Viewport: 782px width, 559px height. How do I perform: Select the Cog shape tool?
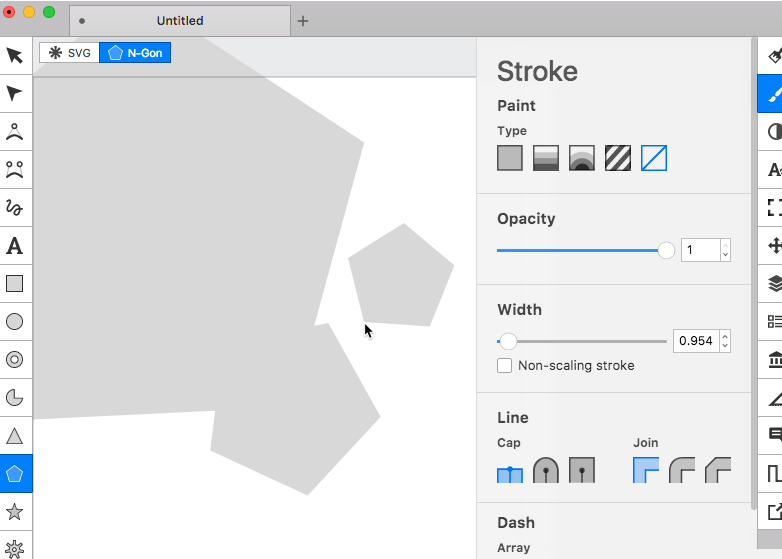[15, 549]
